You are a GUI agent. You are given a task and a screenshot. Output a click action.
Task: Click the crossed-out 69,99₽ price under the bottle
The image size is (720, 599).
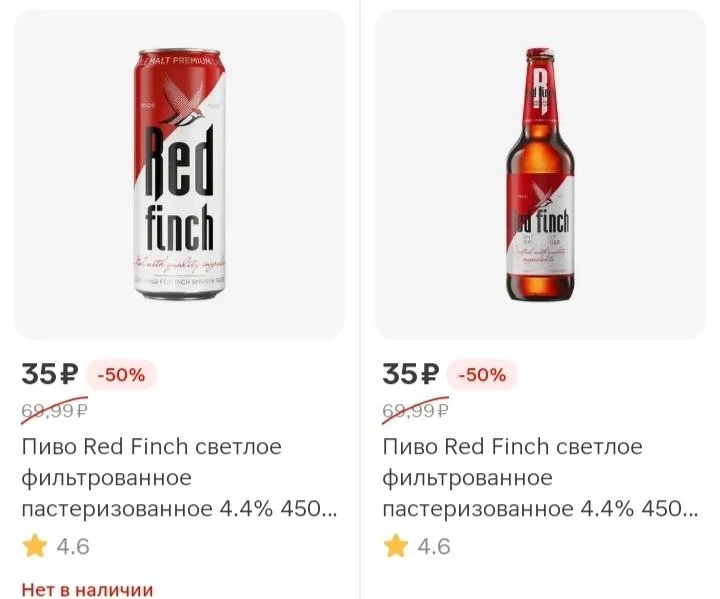415,410
